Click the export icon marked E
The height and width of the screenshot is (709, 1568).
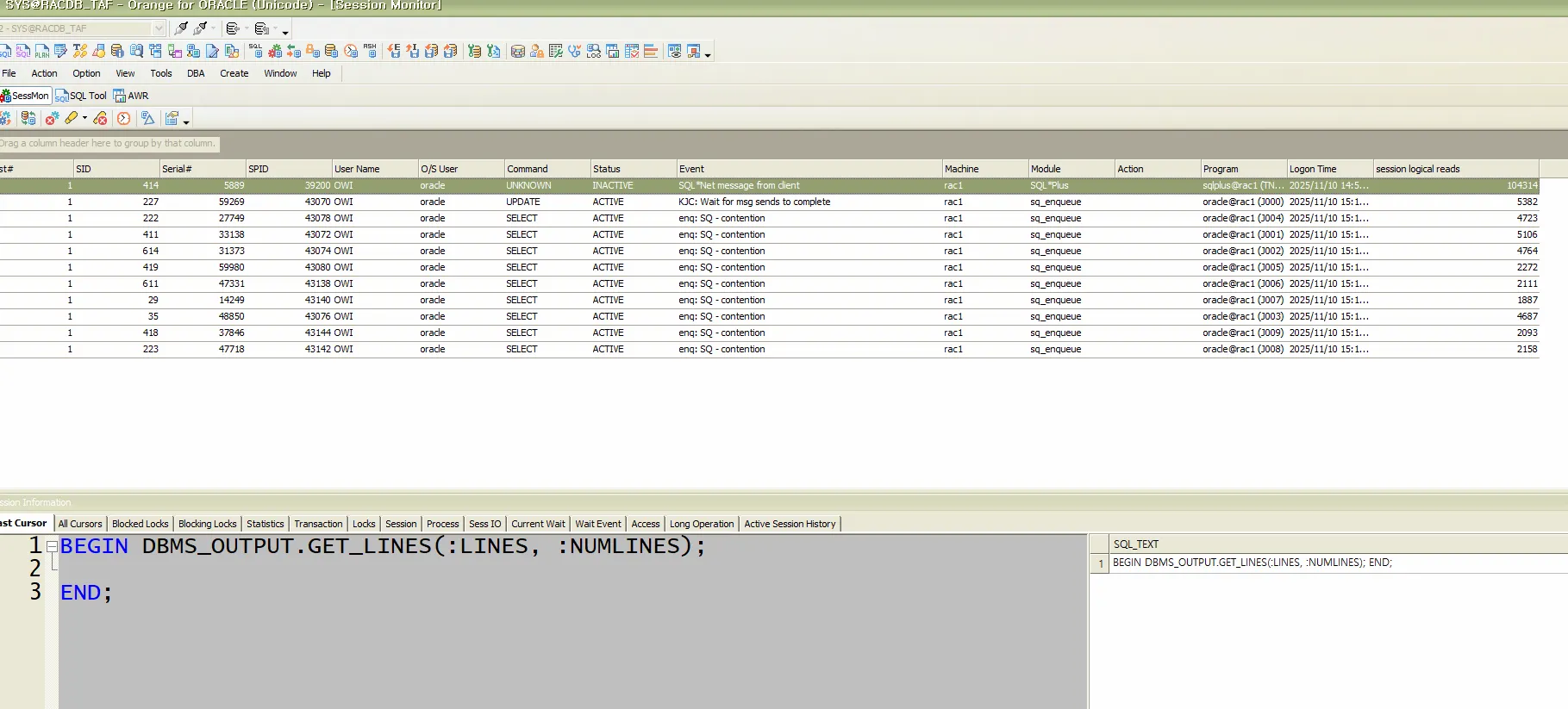394,52
